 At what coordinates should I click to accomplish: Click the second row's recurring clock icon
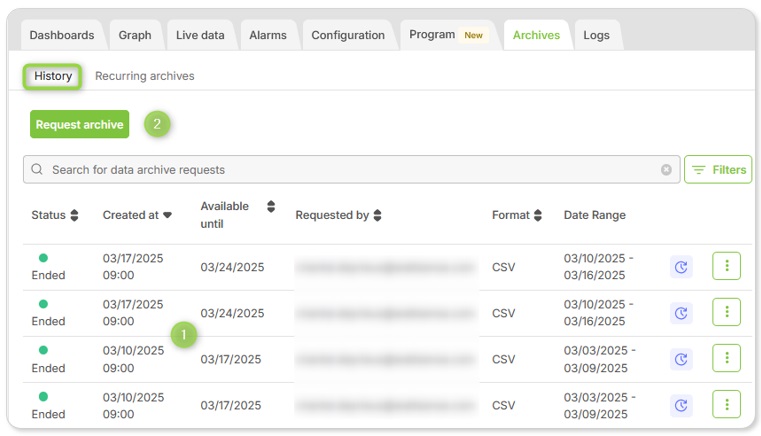(681, 313)
